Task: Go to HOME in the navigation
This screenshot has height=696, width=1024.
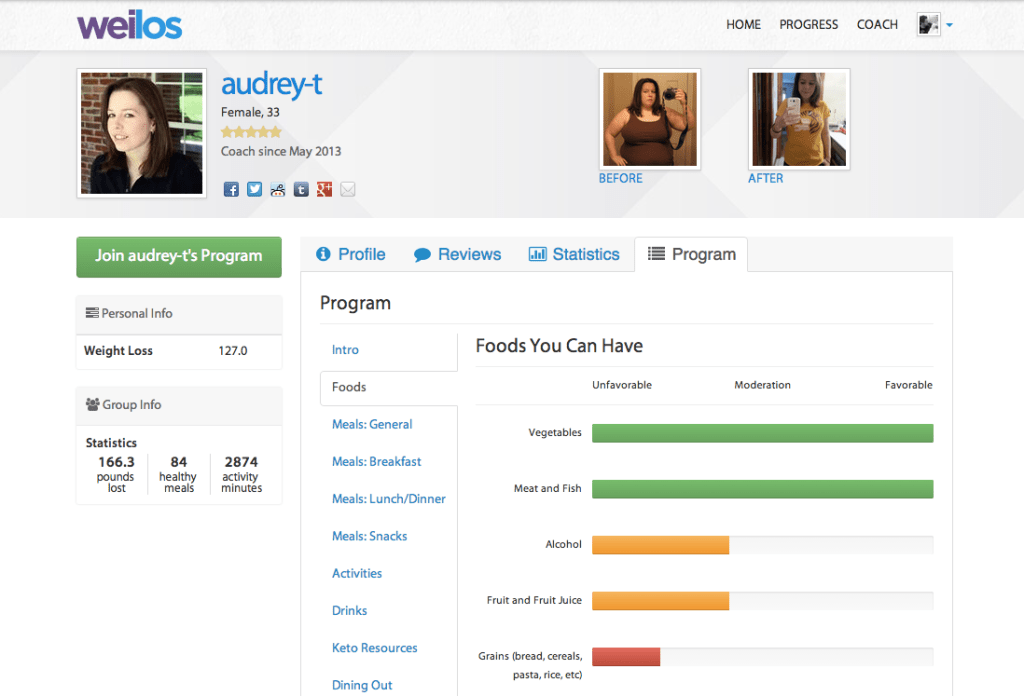Action: point(743,25)
